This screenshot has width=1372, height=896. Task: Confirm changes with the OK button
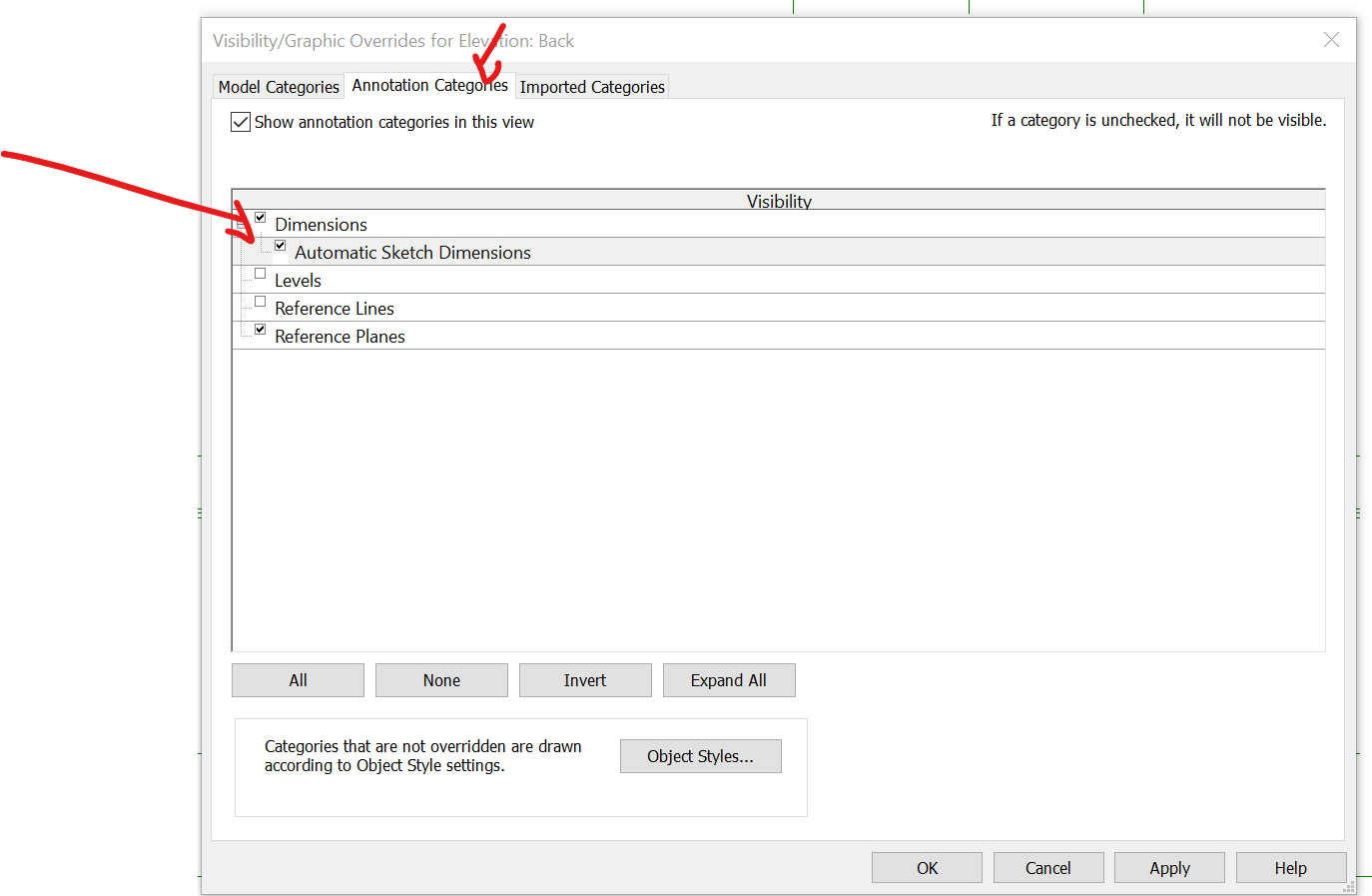coord(927,867)
